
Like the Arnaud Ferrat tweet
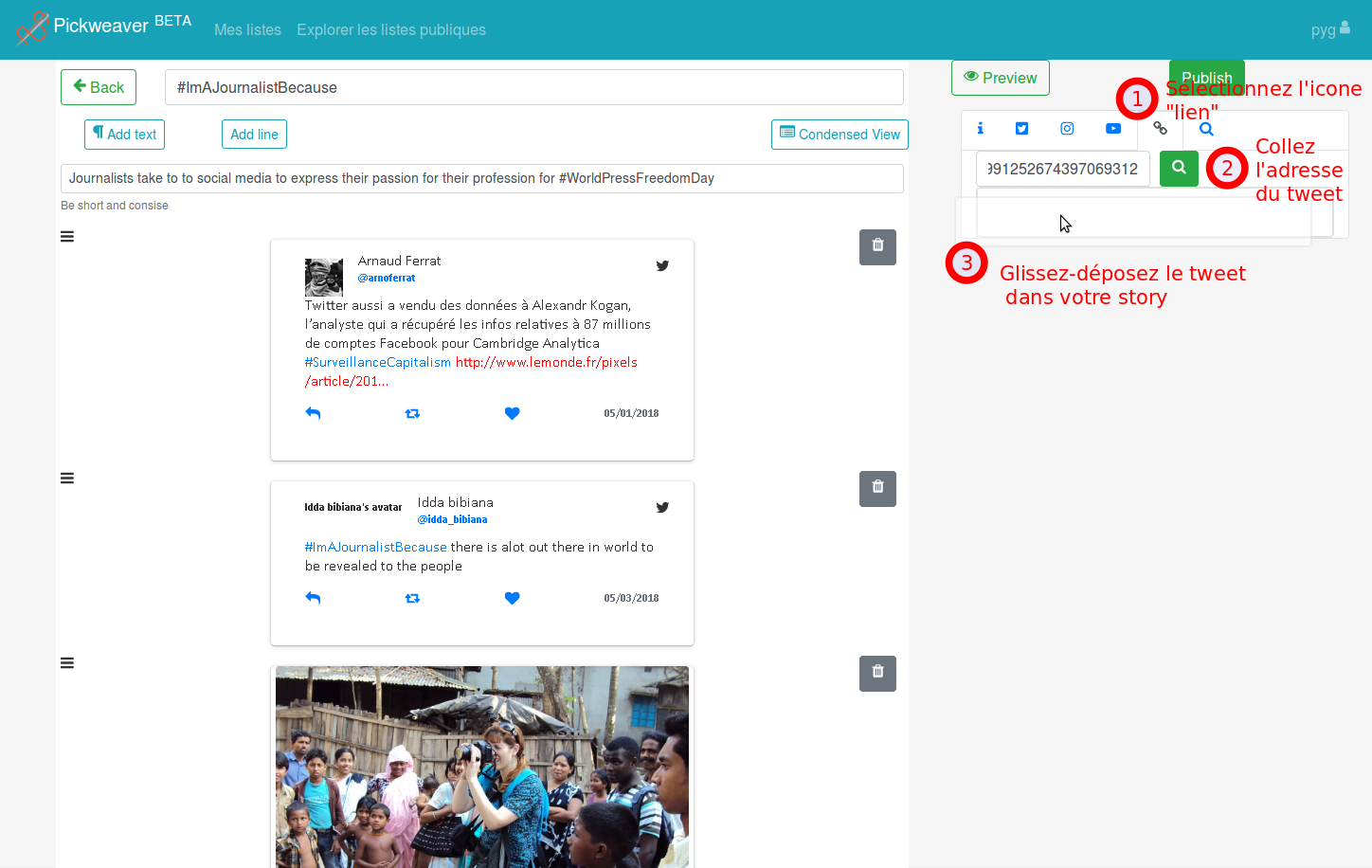pyautogui.click(x=513, y=413)
